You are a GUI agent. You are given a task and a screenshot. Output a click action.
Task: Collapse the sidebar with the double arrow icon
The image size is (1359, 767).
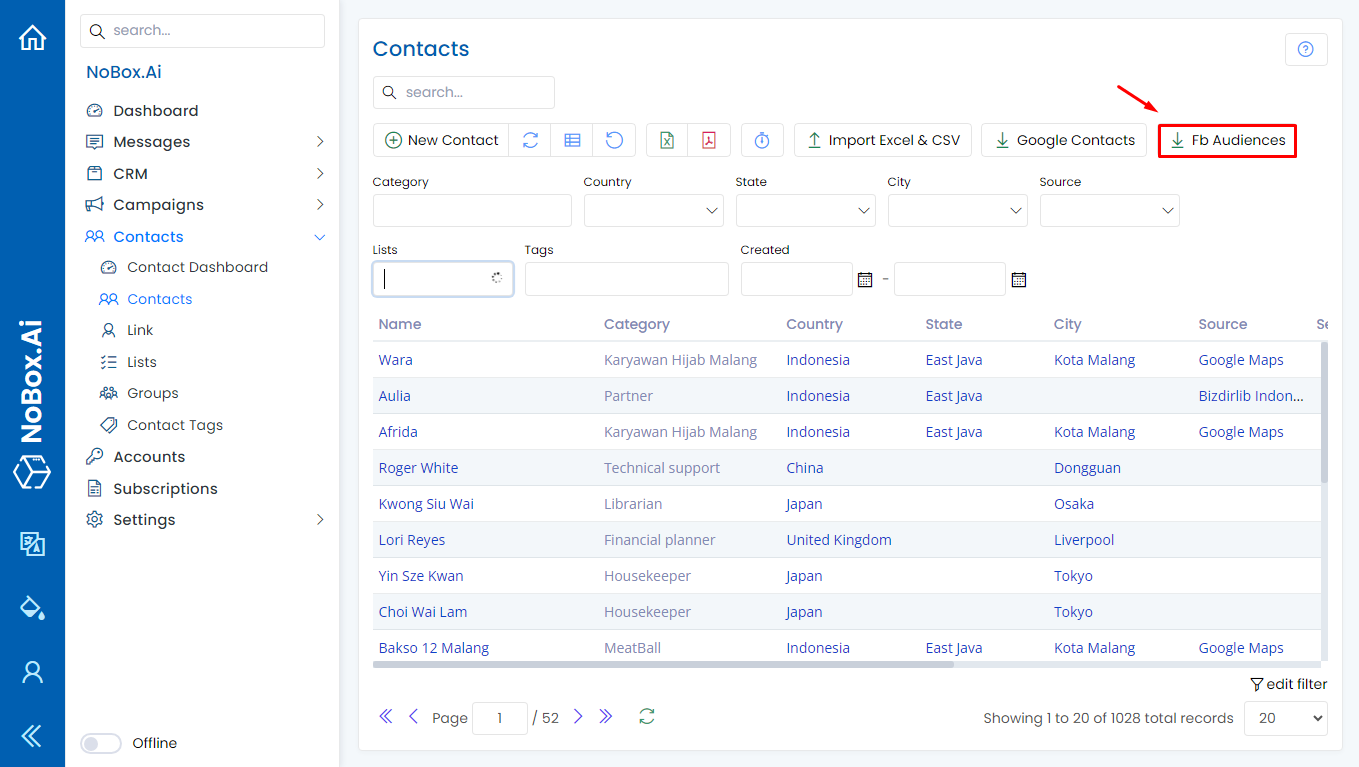32,736
